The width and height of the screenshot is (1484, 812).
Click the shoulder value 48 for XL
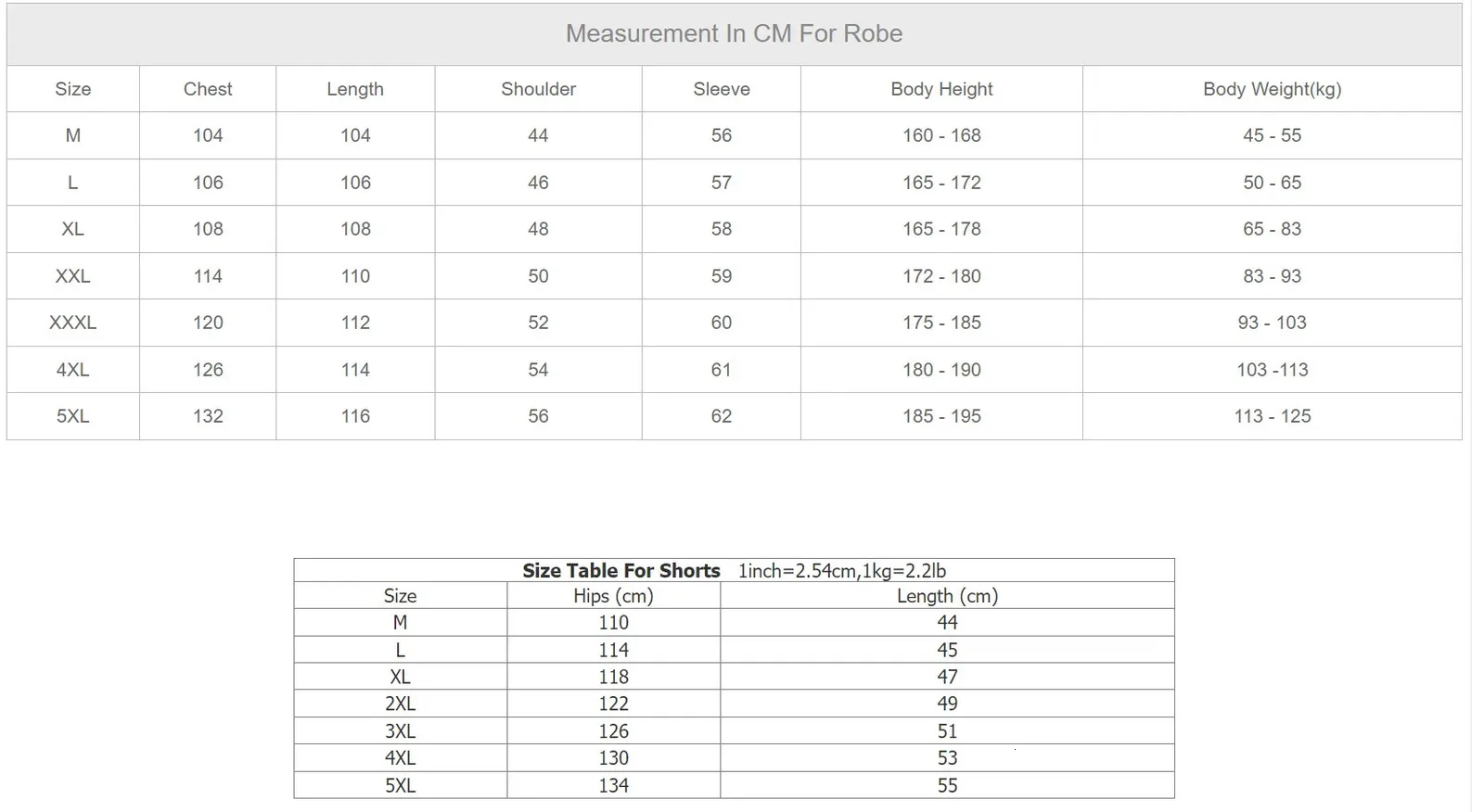click(x=538, y=229)
